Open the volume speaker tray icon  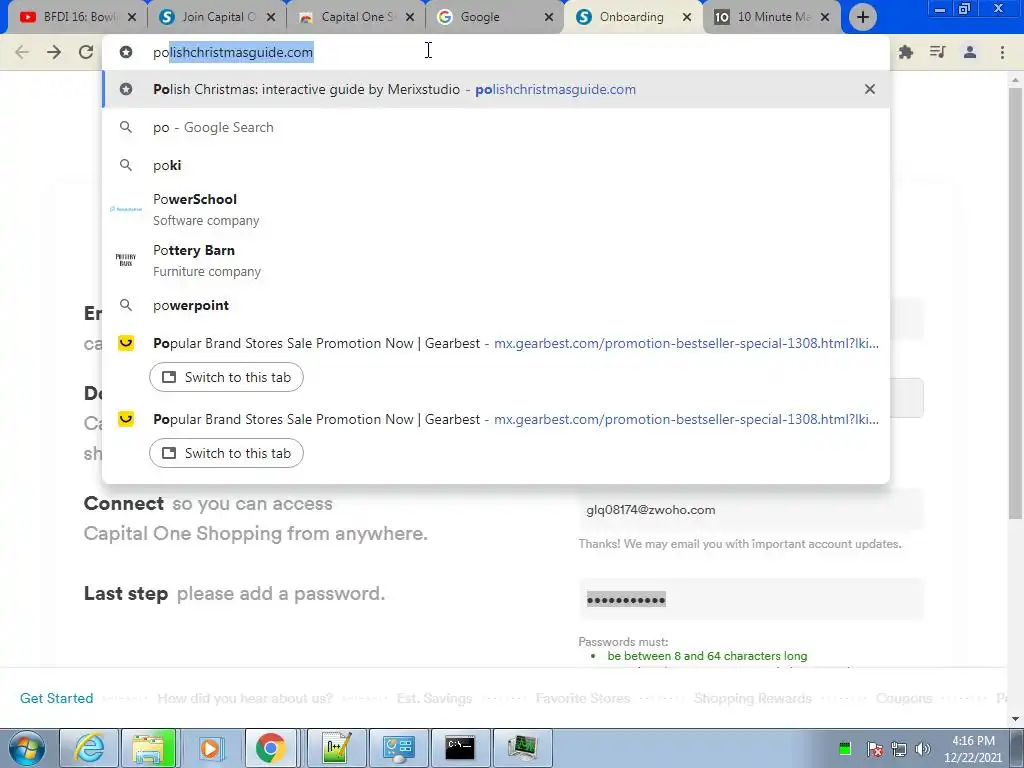[x=923, y=749]
